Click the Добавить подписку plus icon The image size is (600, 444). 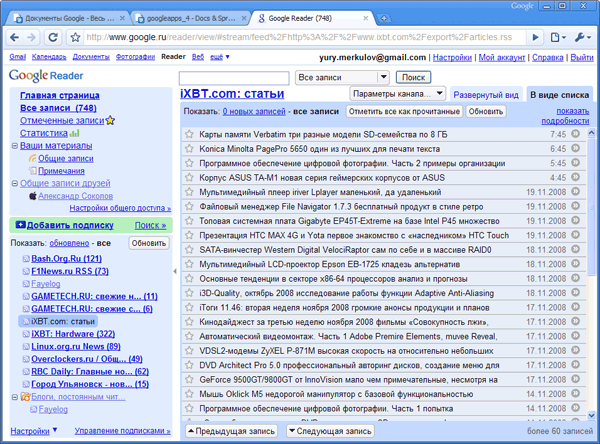20,225
